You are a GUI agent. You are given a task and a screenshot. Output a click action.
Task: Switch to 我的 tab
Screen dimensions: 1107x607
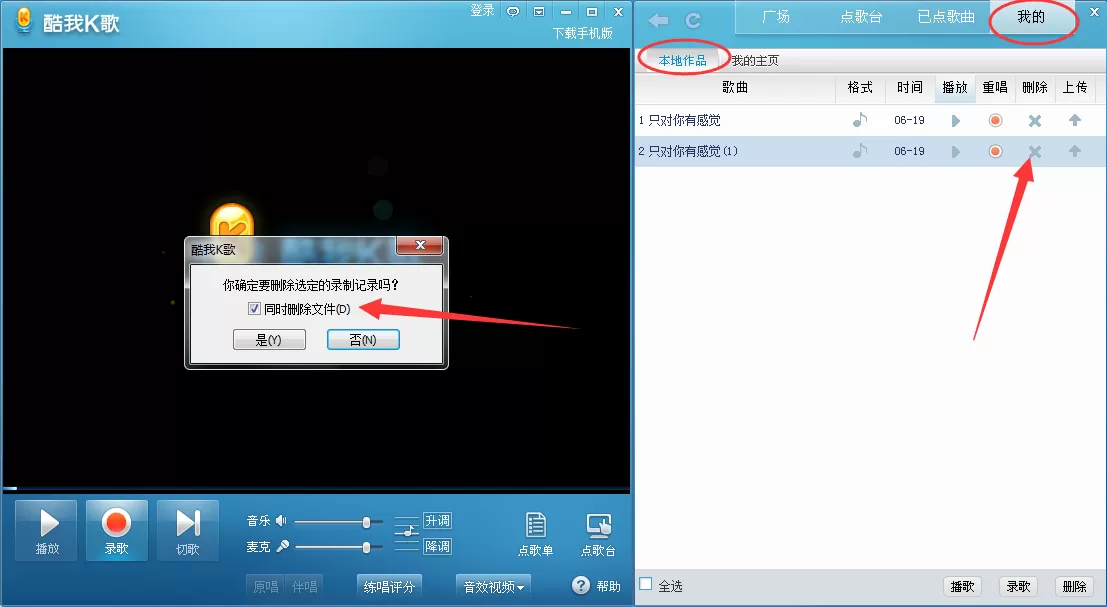(1031, 17)
